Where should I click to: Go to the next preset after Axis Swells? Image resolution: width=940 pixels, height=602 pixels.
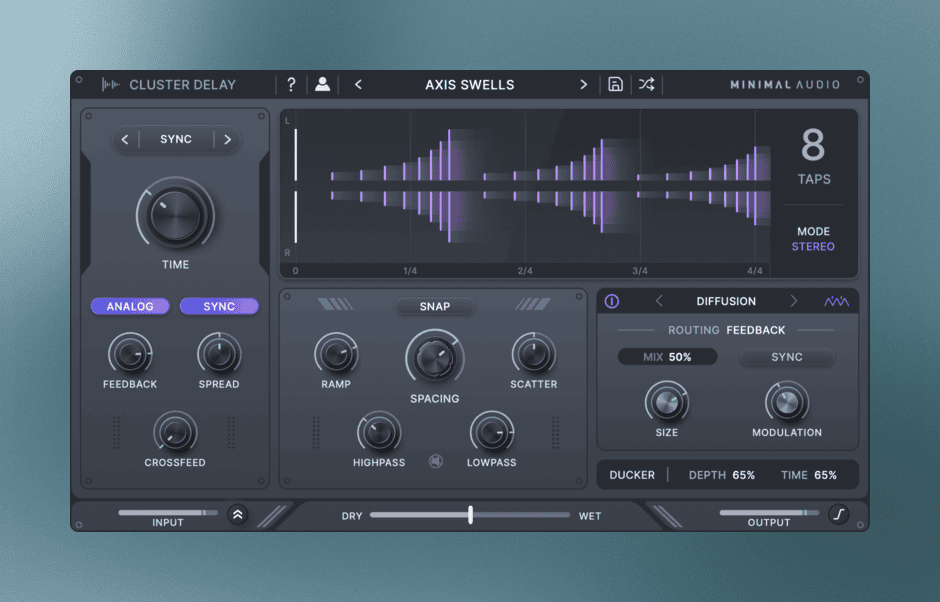584,85
